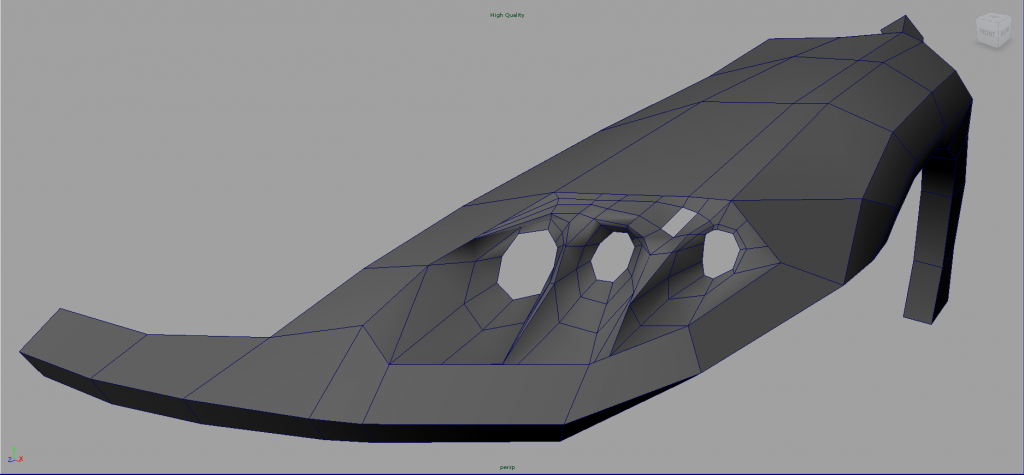The image size is (1024, 475).
Task: Click the XYZ axis indicator gizmo
Action: click(13, 459)
